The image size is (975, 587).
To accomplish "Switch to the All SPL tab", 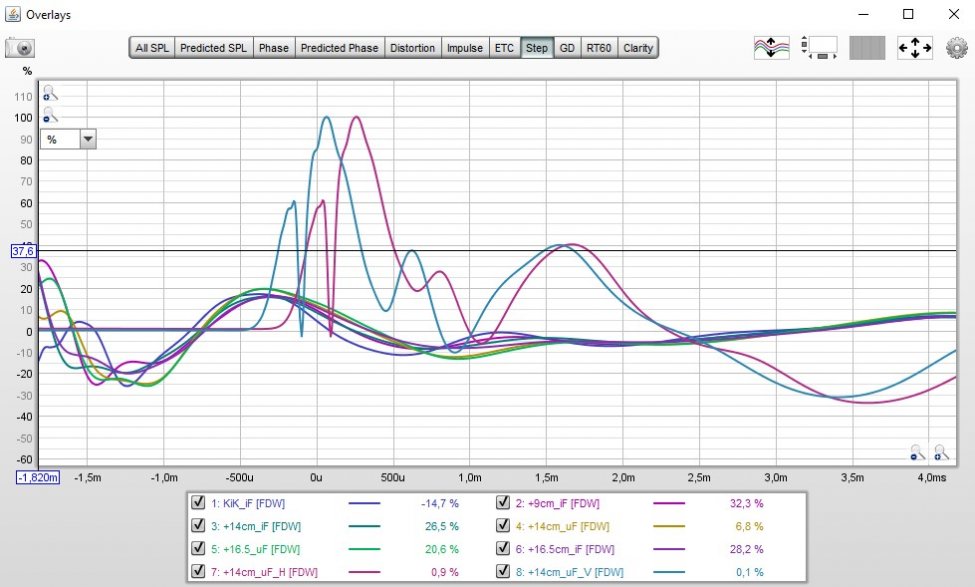I will coord(152,48).
